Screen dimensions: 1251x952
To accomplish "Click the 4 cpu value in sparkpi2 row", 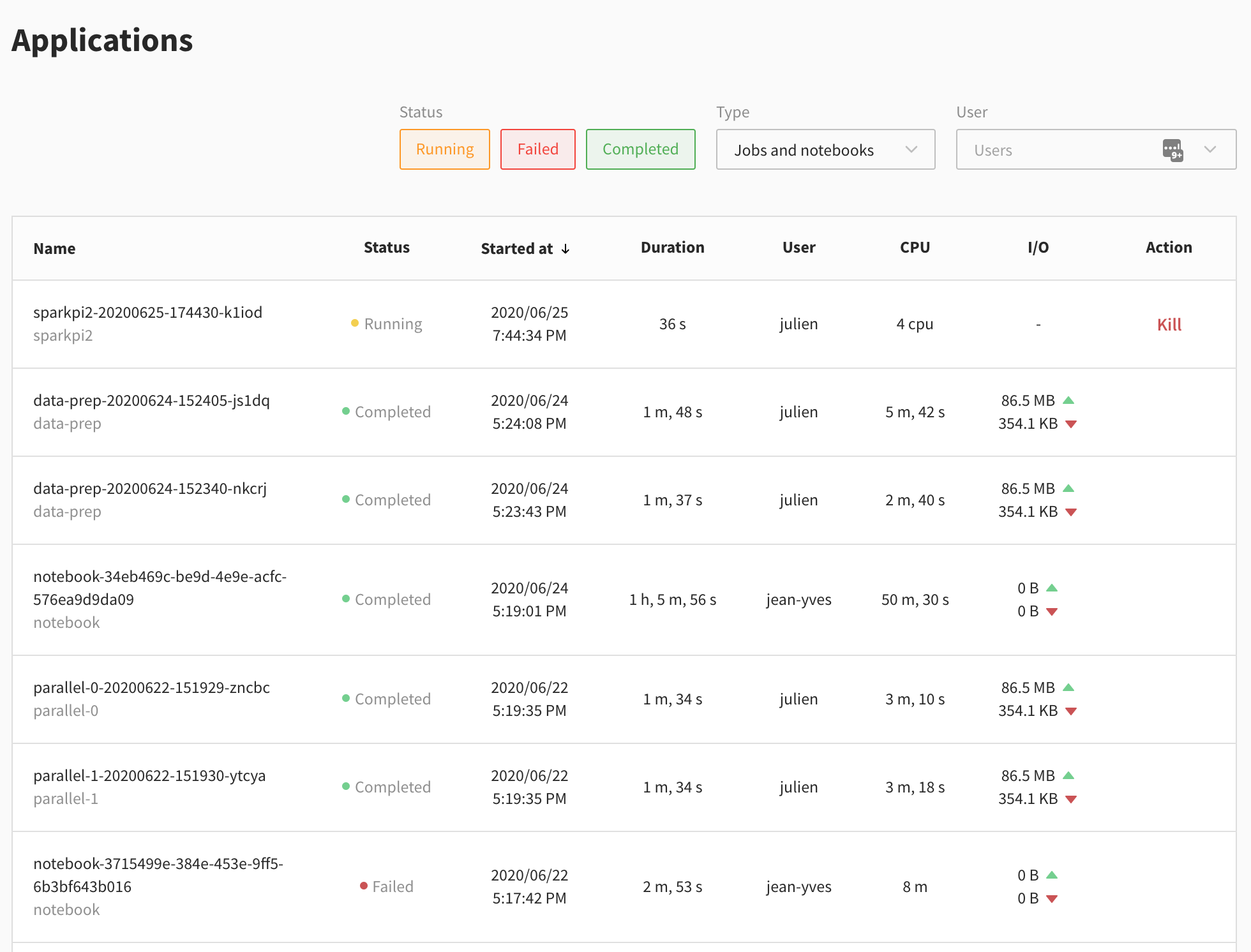I will 915,324.
